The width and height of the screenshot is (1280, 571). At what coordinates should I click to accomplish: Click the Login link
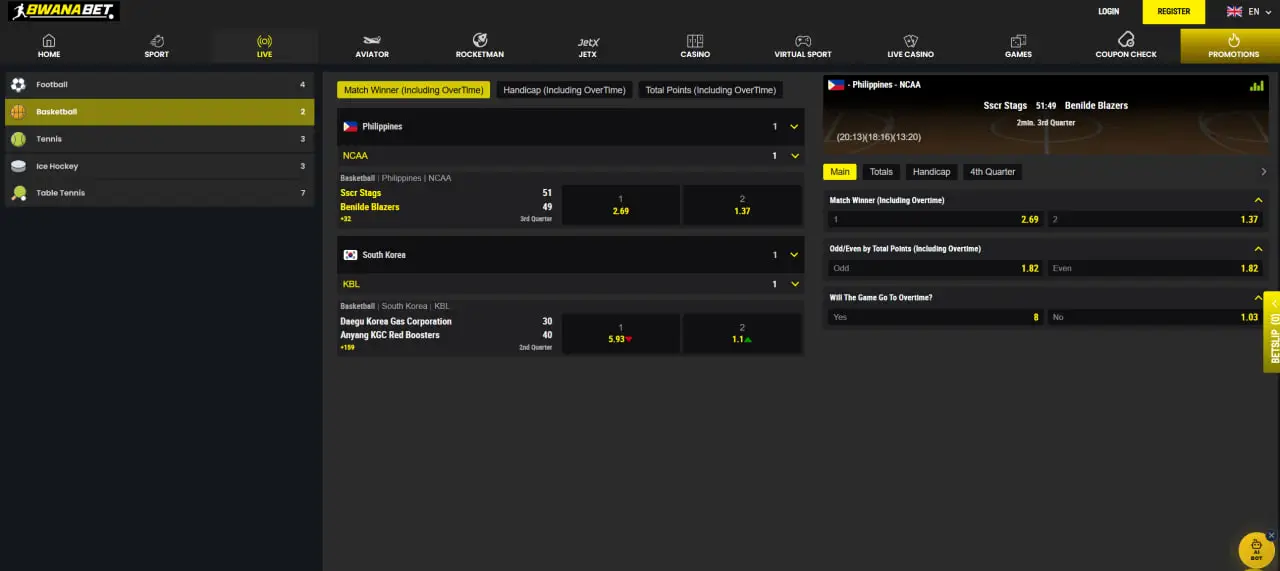[x=1108, y=11]
